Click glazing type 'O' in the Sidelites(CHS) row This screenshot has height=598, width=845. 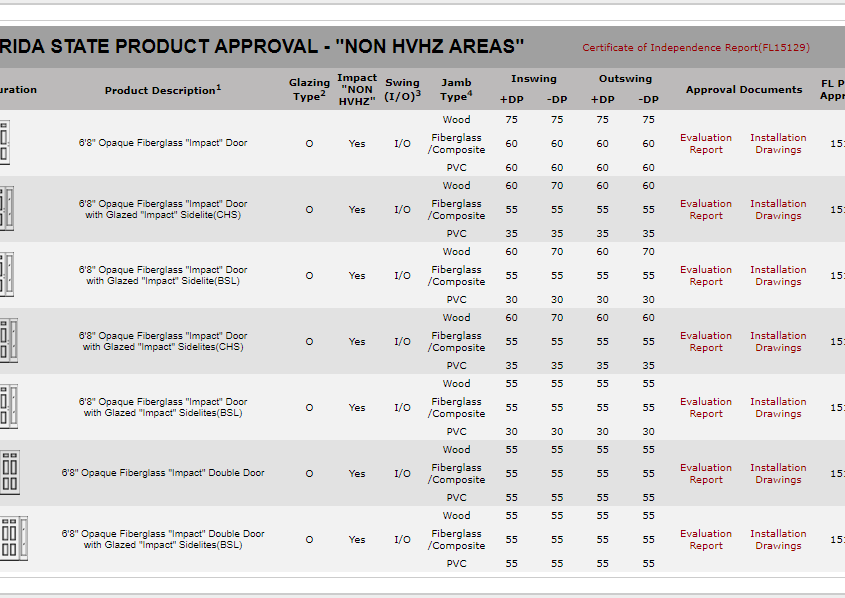pyautogui.click(x=309, y=342)
